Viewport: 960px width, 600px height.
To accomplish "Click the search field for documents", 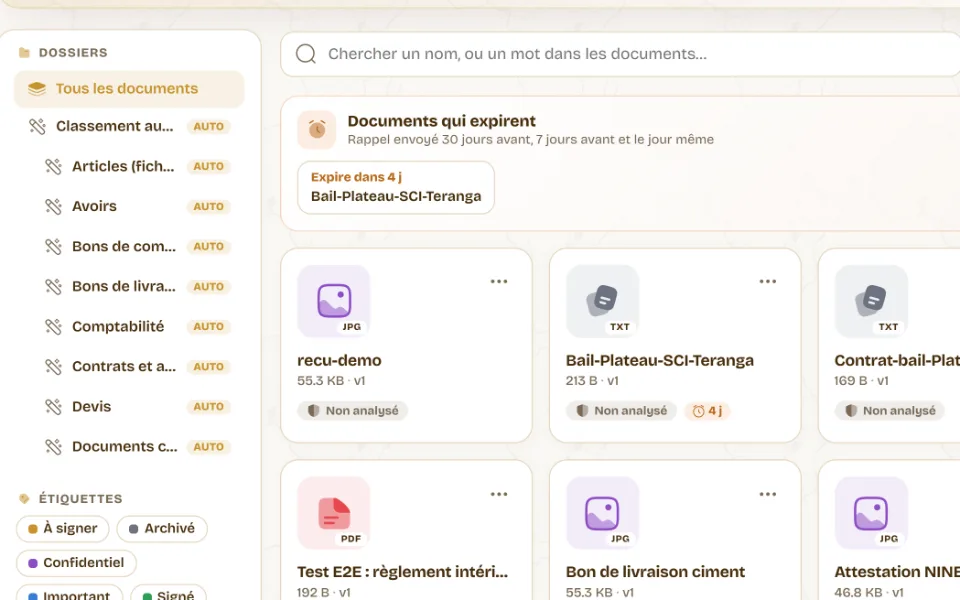I will coord(620,54).
